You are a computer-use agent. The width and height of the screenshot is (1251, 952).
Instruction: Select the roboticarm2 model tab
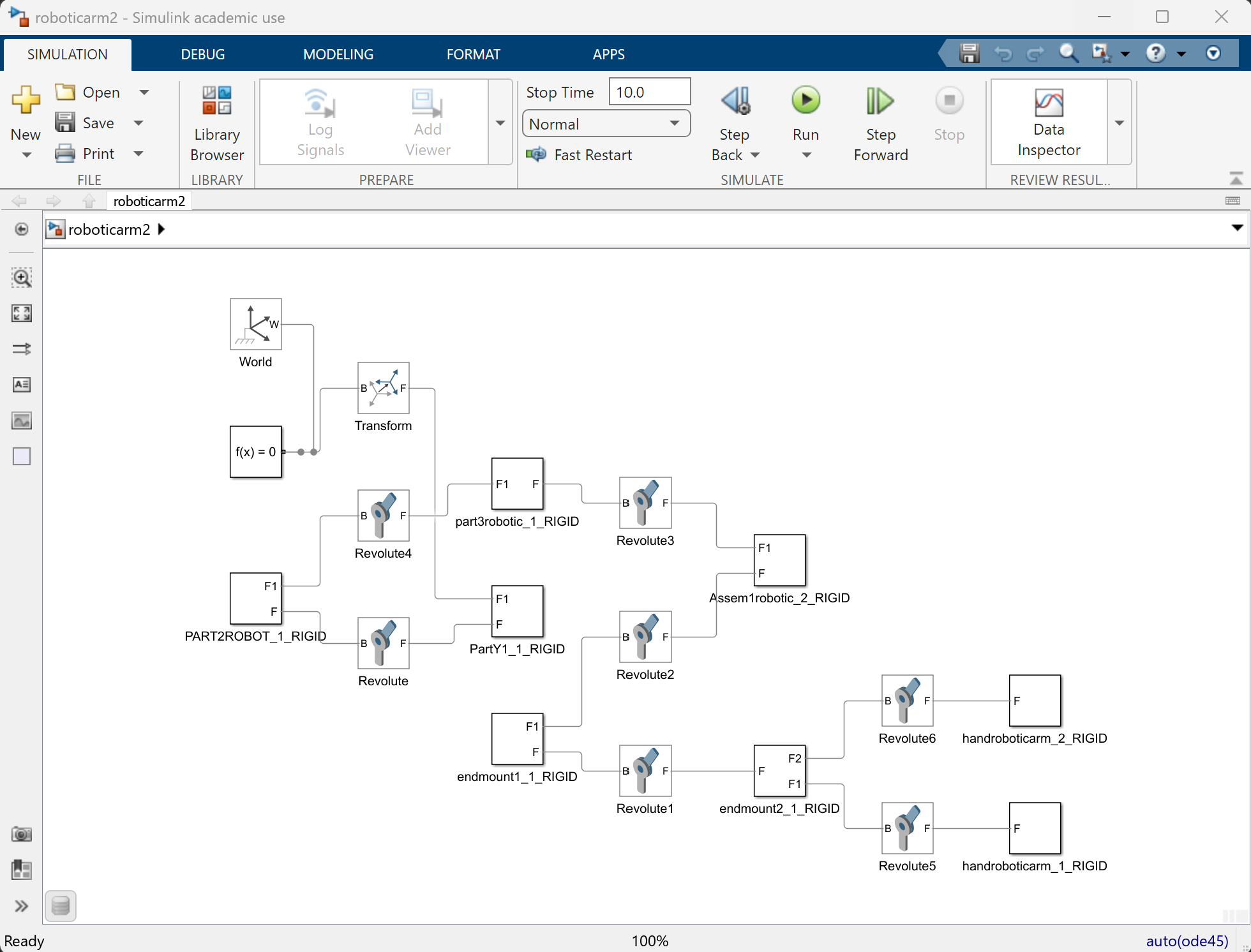(149, 201)
